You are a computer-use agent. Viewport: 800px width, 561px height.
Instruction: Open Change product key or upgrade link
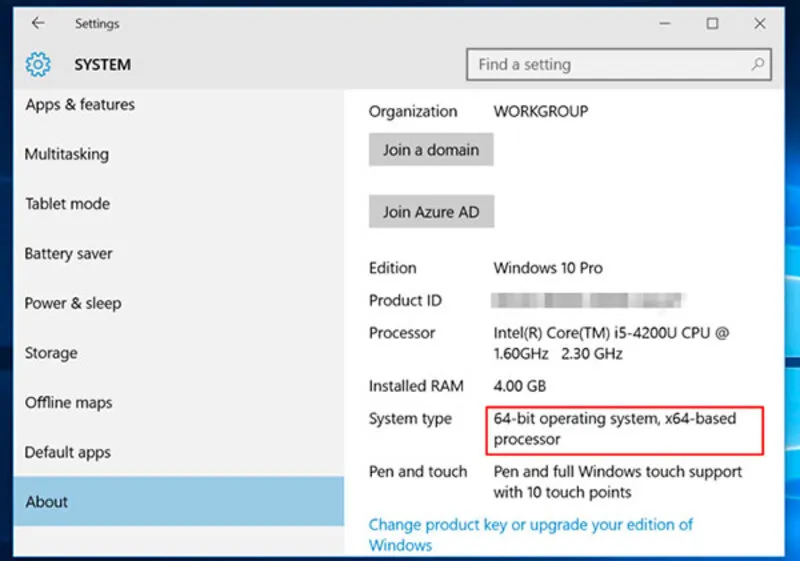pos(531,534)
